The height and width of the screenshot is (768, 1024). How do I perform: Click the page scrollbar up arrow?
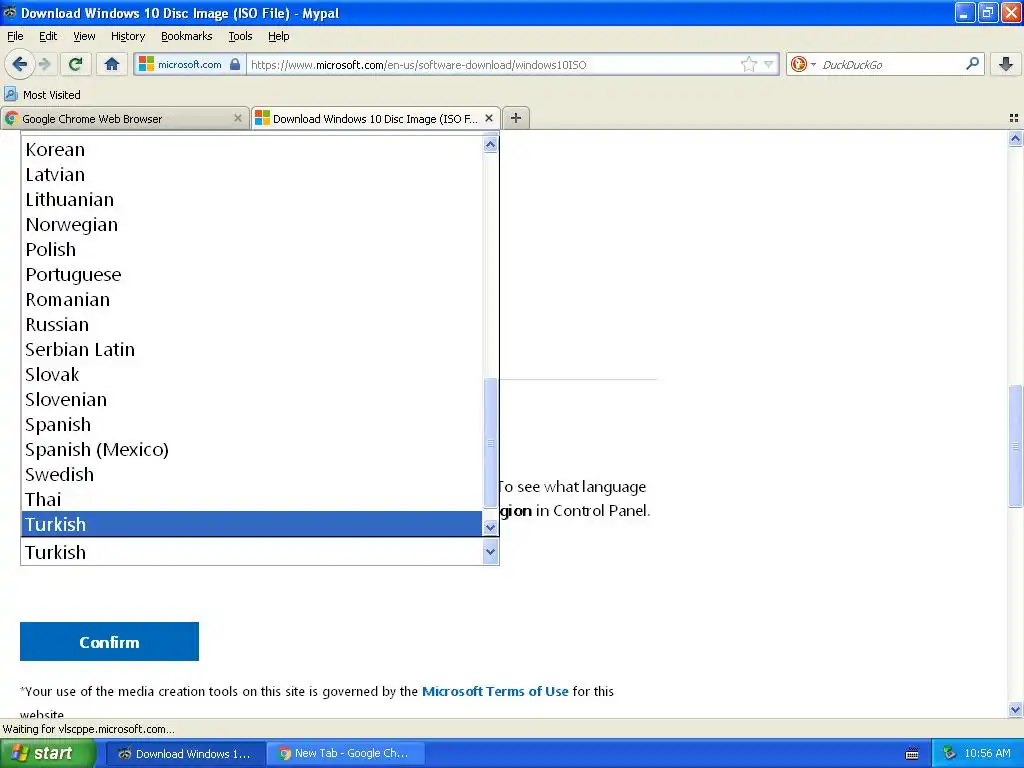[x=1015, y=138]
